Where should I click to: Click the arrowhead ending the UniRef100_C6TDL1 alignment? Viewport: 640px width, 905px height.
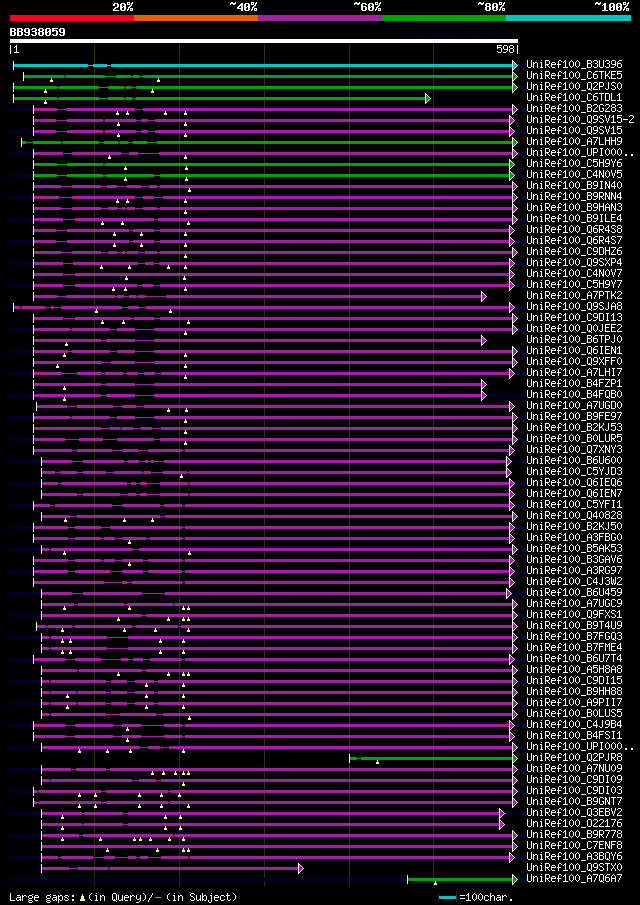coord(428,98)
